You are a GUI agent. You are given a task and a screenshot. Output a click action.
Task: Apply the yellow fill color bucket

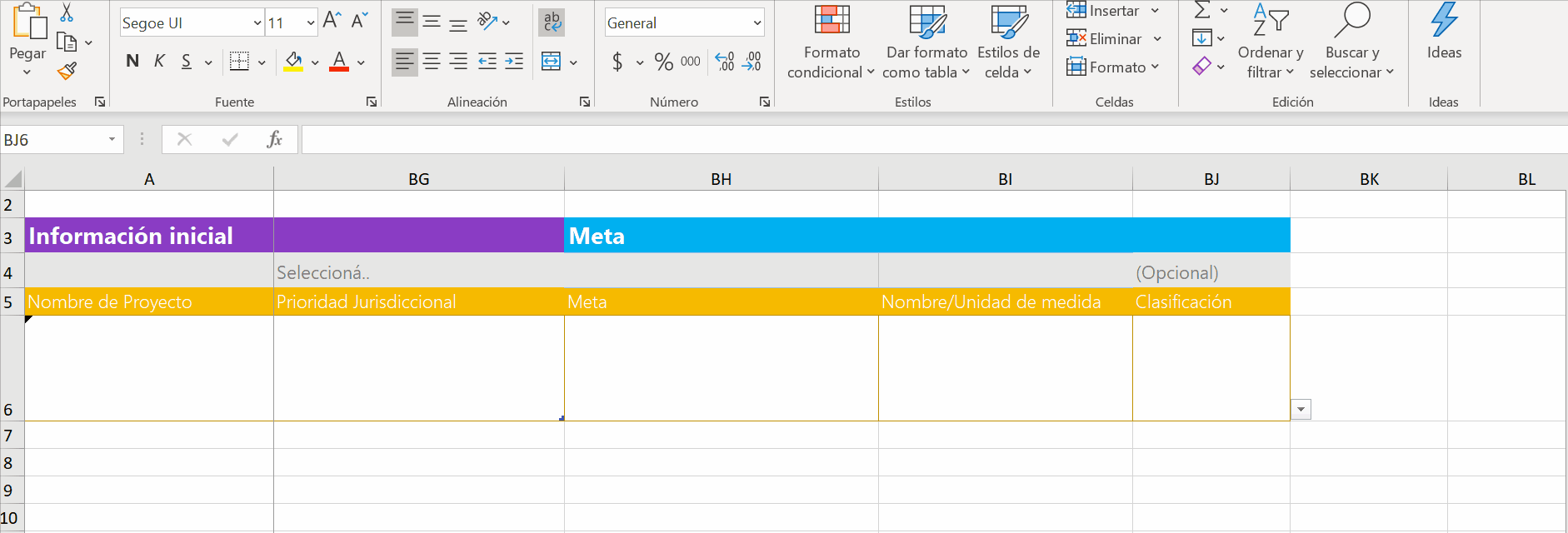pyautogui.click(x=293, y=62)
